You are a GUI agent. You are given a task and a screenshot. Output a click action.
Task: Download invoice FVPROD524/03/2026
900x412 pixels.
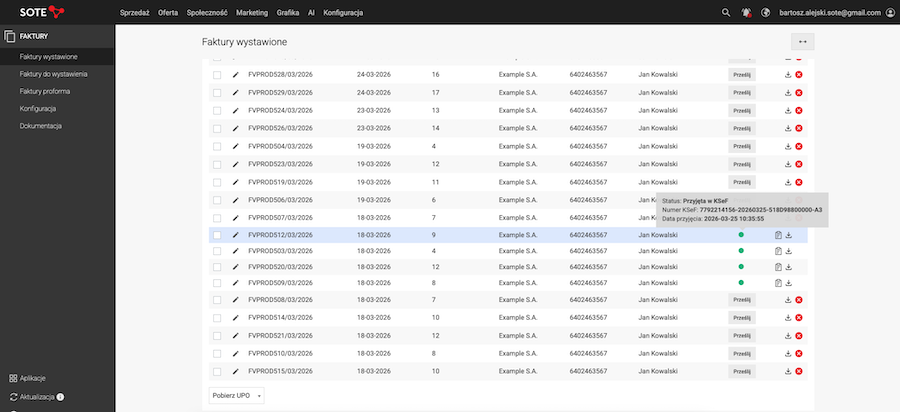click(x=787, y=110)
